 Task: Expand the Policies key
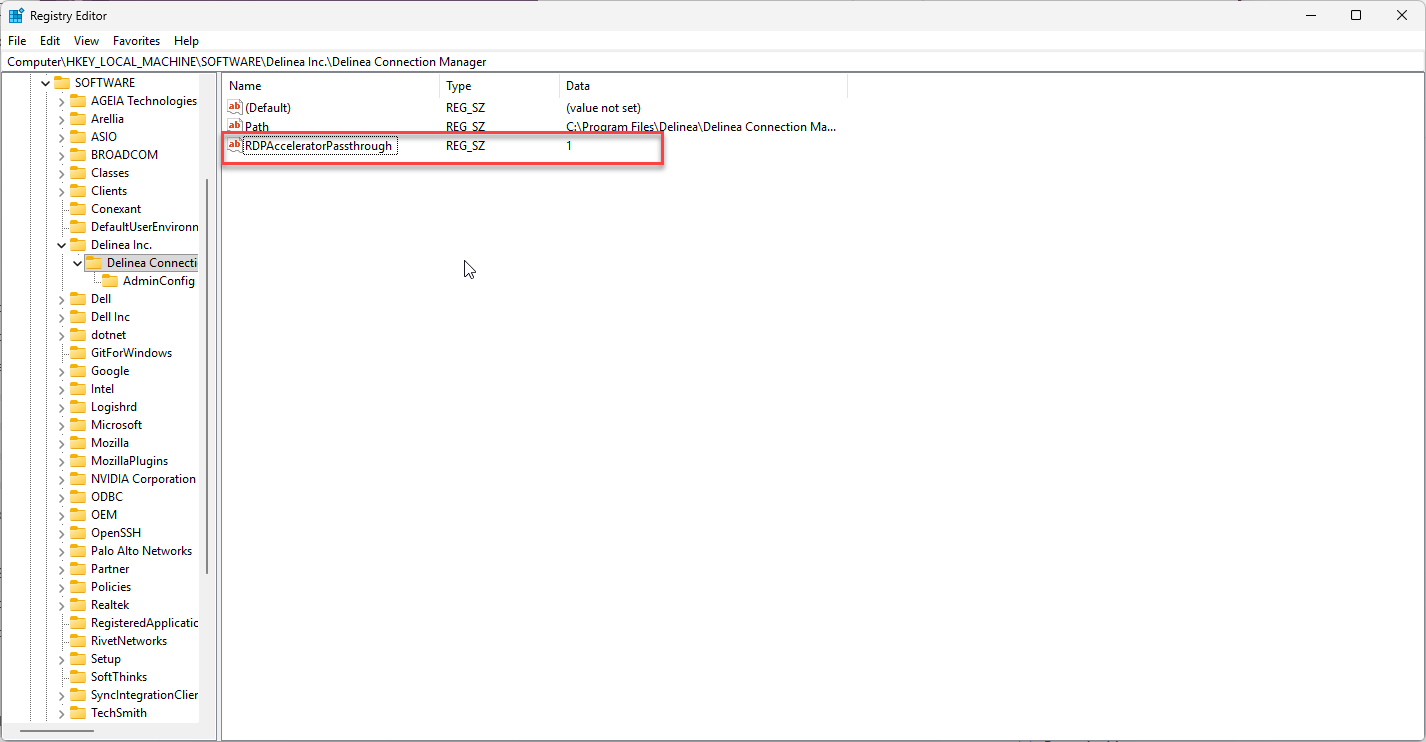(61, 587)
